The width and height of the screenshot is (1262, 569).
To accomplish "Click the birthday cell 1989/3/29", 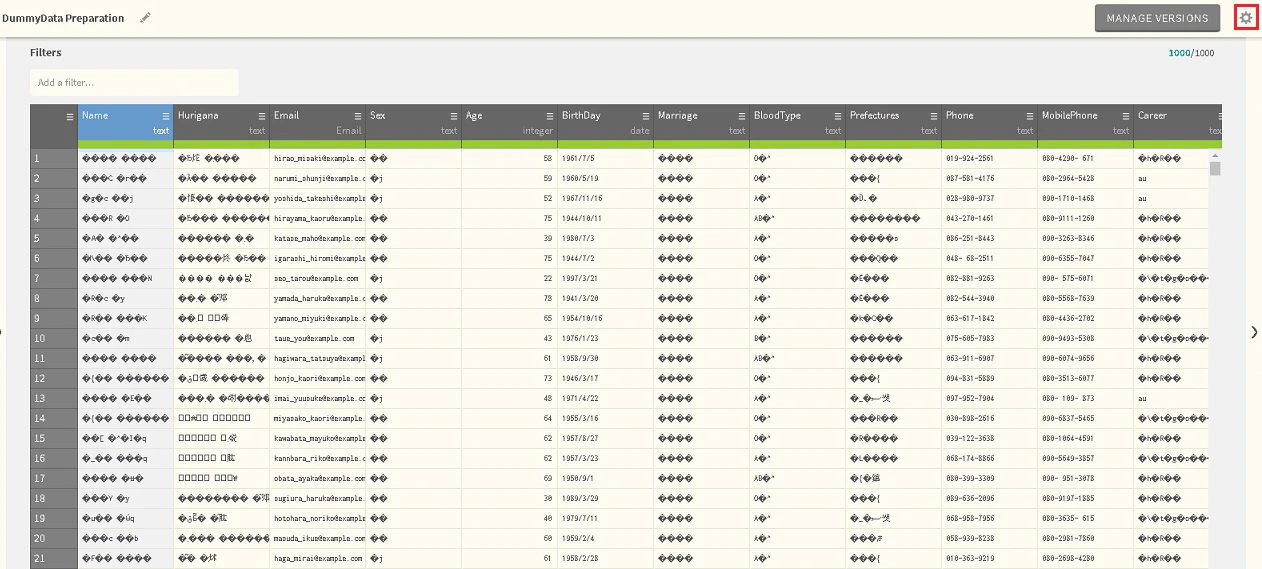I will point(606,499).
